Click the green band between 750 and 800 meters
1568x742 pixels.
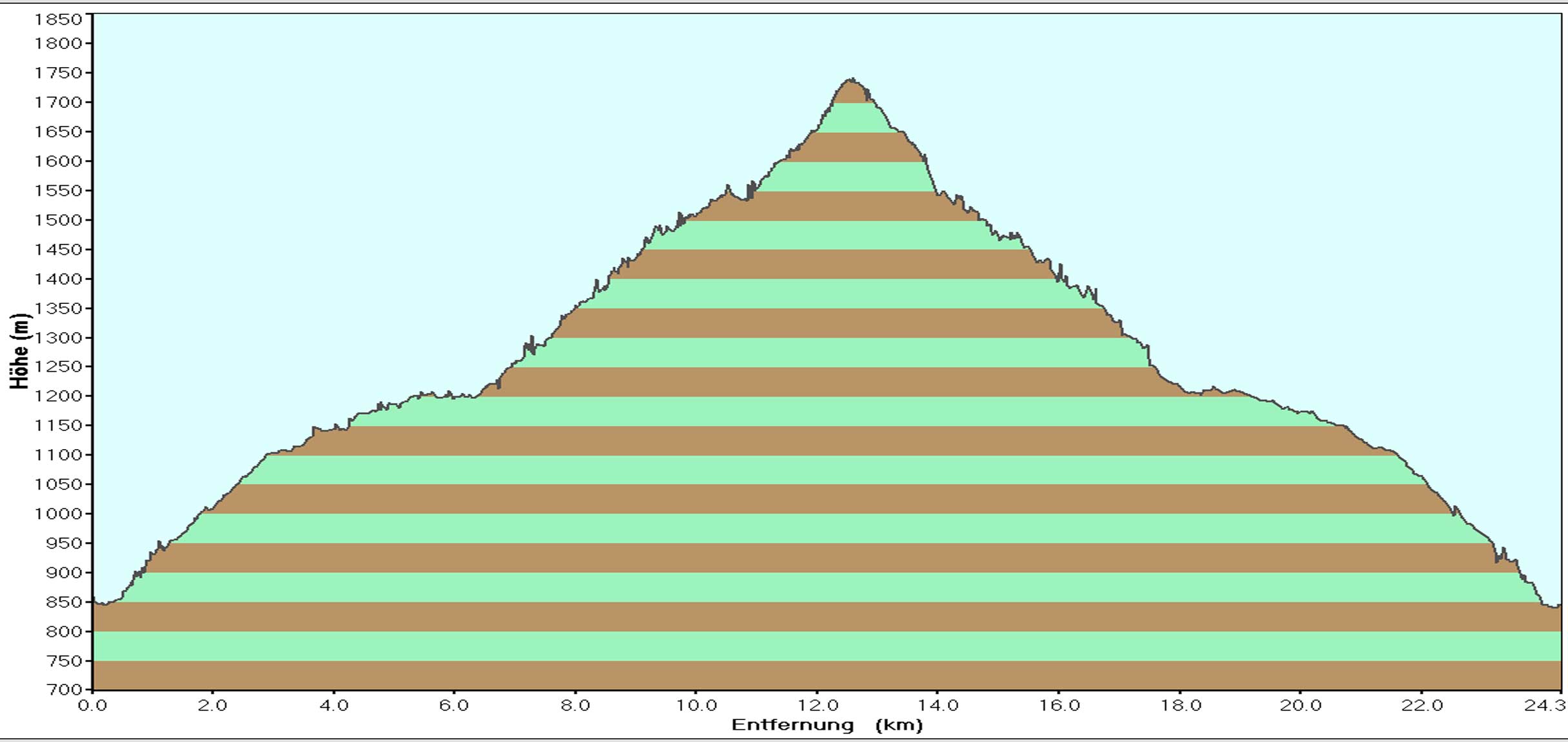(826, 646)
